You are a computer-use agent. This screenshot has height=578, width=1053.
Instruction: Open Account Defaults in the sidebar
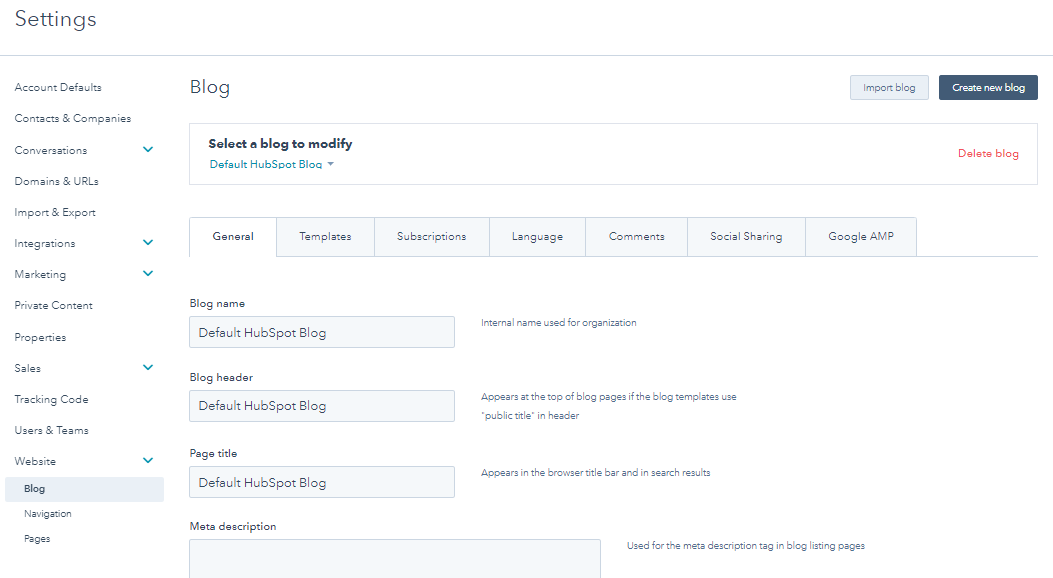point(58,88)
